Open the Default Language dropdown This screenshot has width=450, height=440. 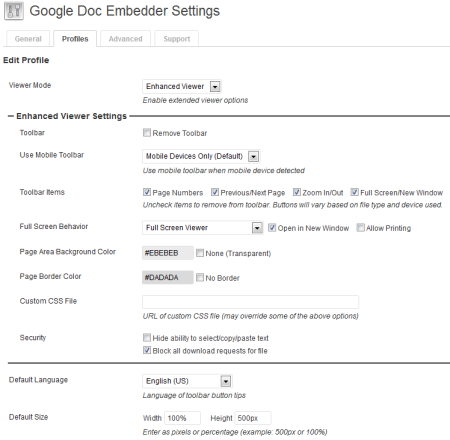click(187, 381)
